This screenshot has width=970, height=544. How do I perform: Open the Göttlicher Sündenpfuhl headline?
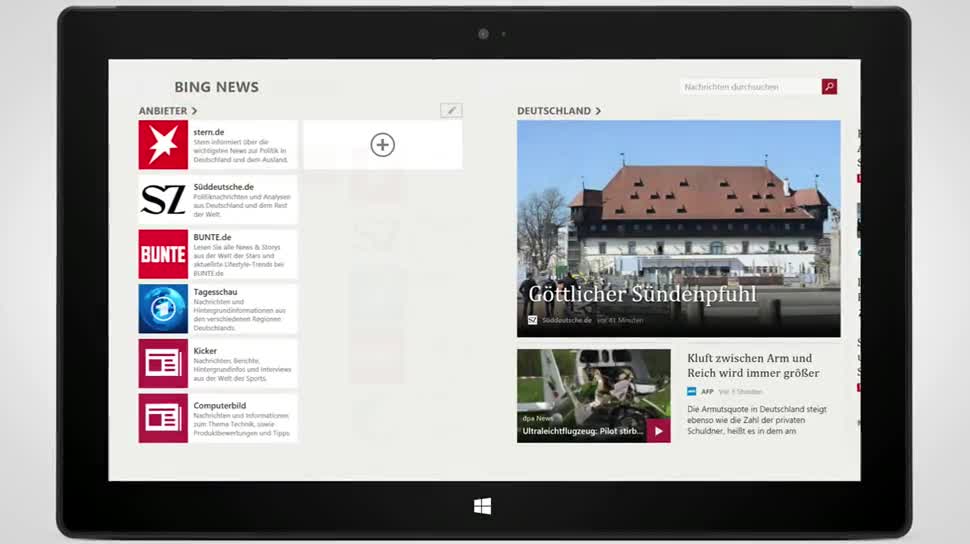tap(642, 294)
